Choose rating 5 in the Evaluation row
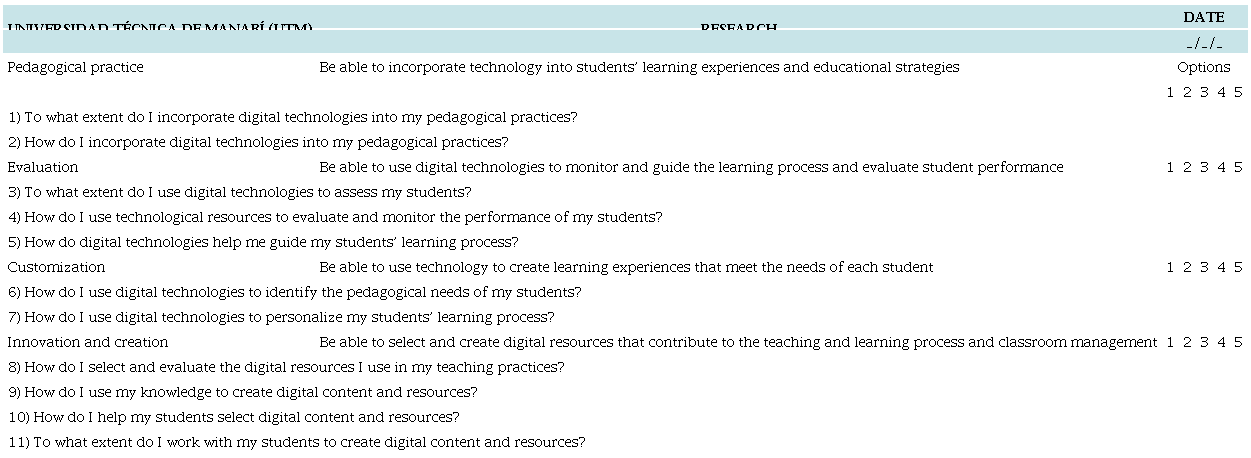The image size is (1251, 458). point(1238,168)
